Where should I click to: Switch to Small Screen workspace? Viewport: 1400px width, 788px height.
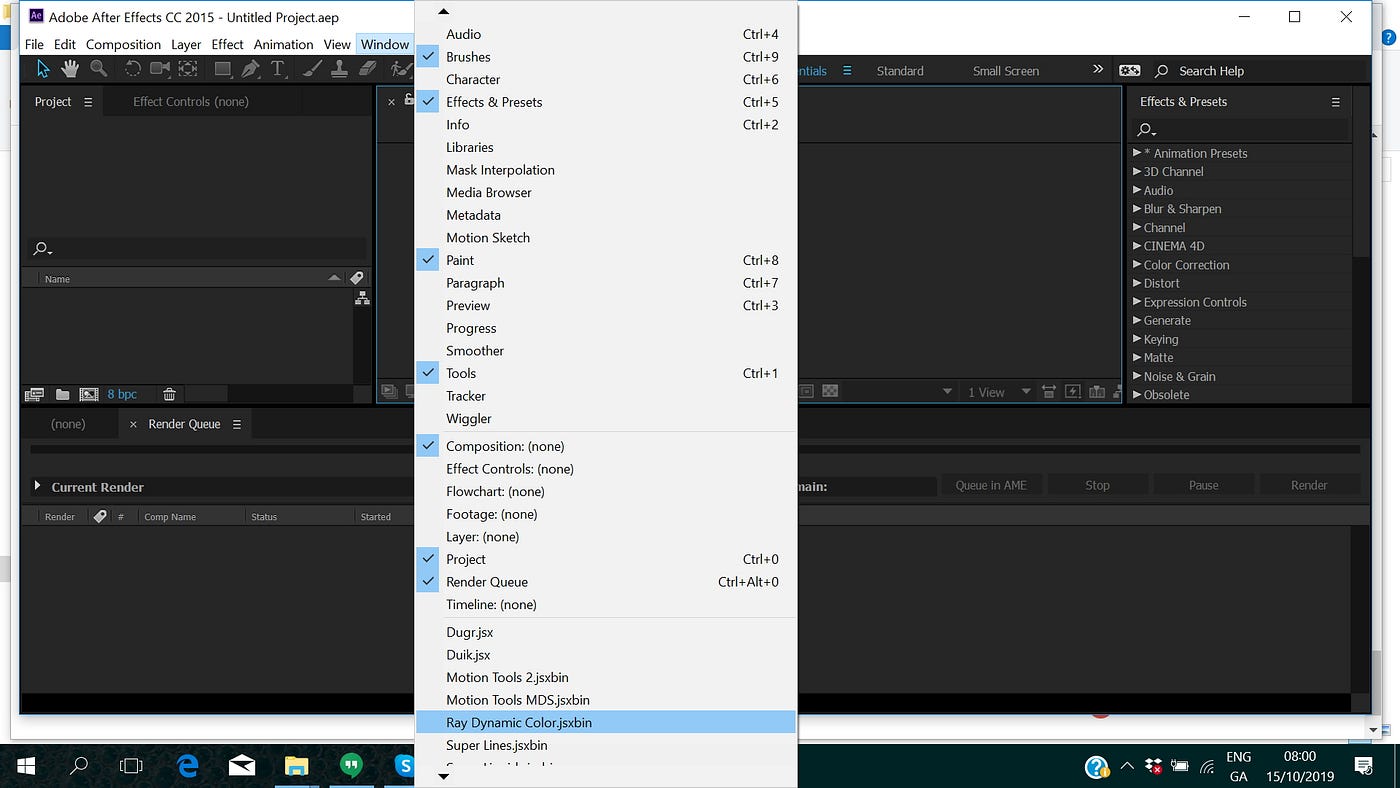[1006, 71]
